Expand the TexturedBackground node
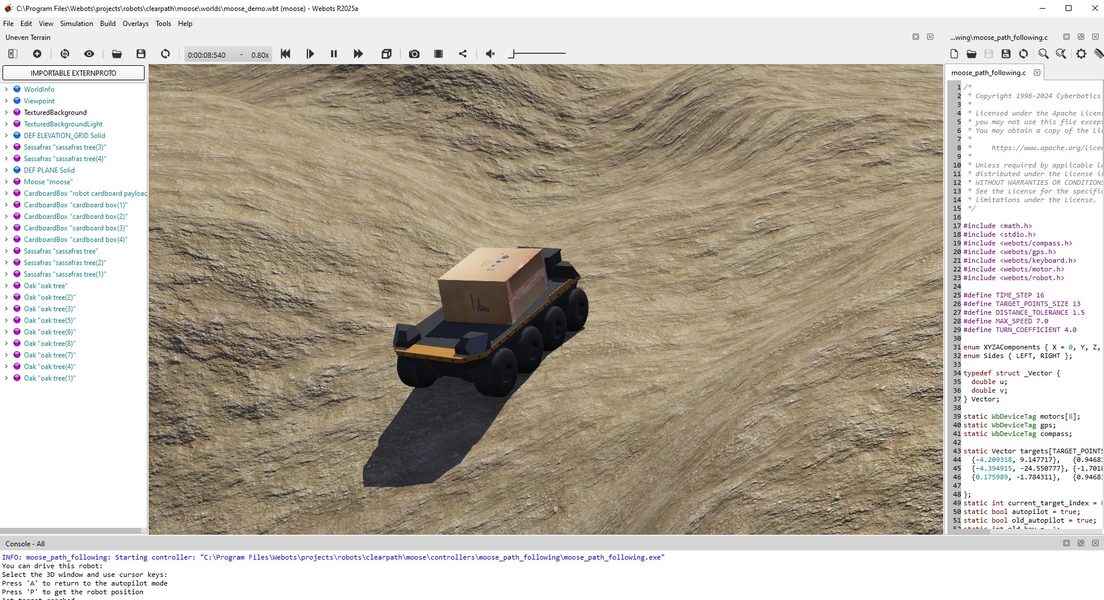Image resolution: width=1104 pixels, height=600 pixels. [x=6, y=112]
